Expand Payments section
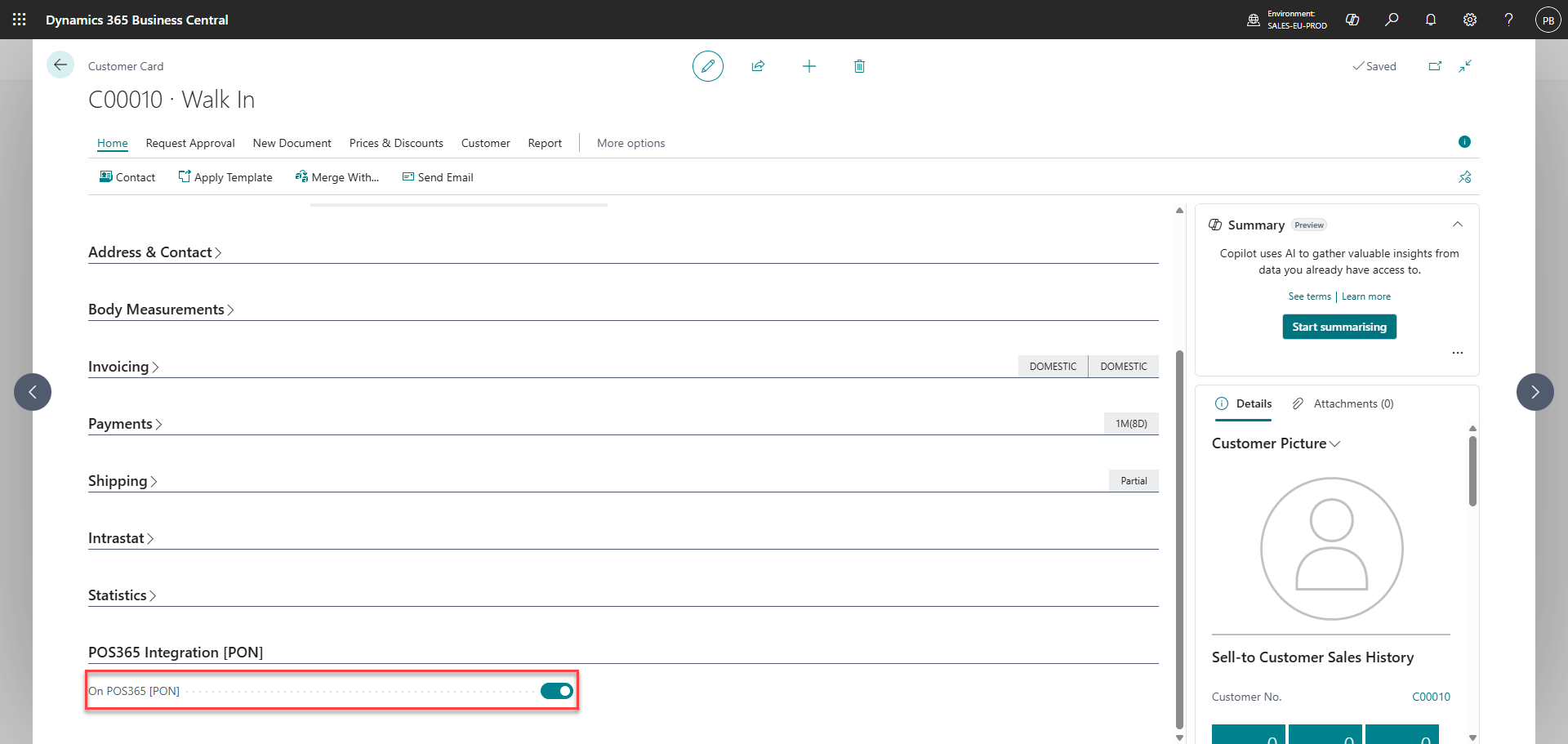This screenshot has height=744, width=1568. pyautogui.click(x=125, y=424)
